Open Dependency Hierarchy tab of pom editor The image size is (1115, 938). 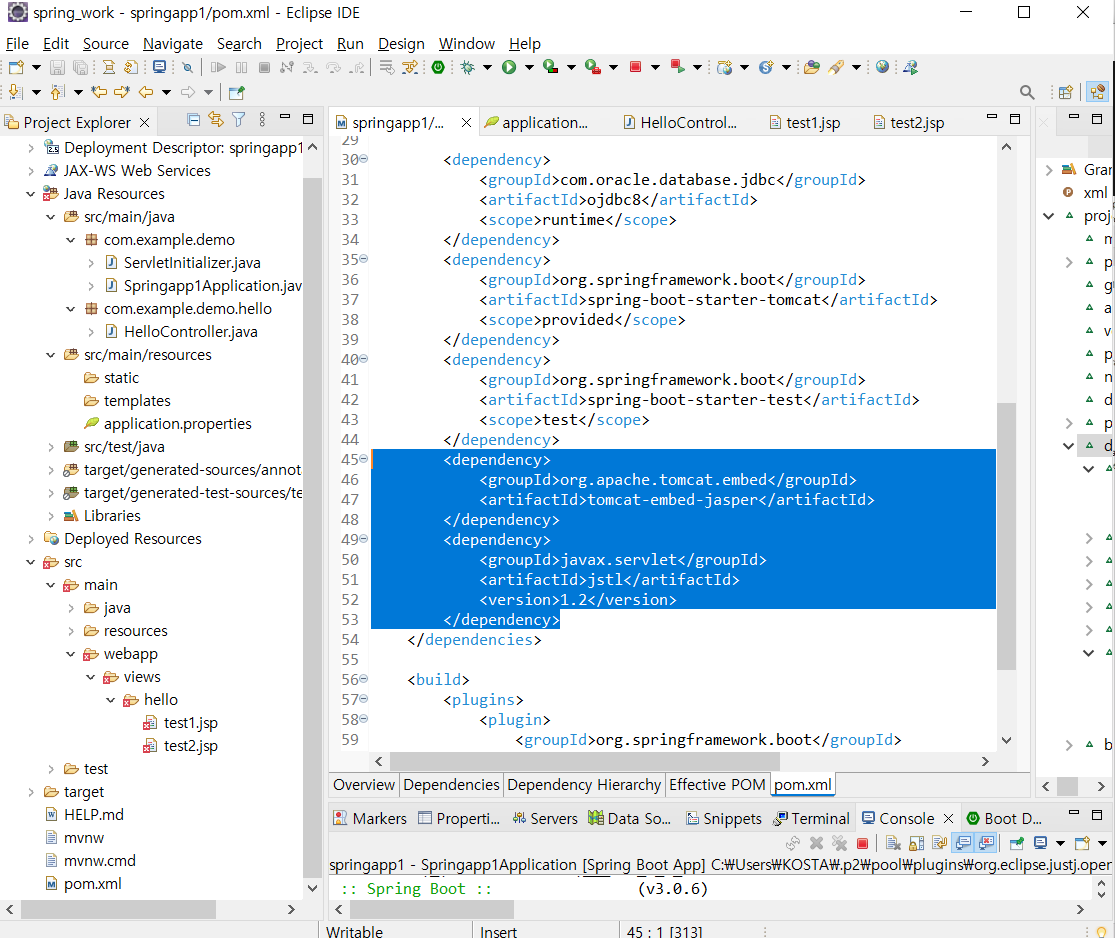[x=584, y=784]
